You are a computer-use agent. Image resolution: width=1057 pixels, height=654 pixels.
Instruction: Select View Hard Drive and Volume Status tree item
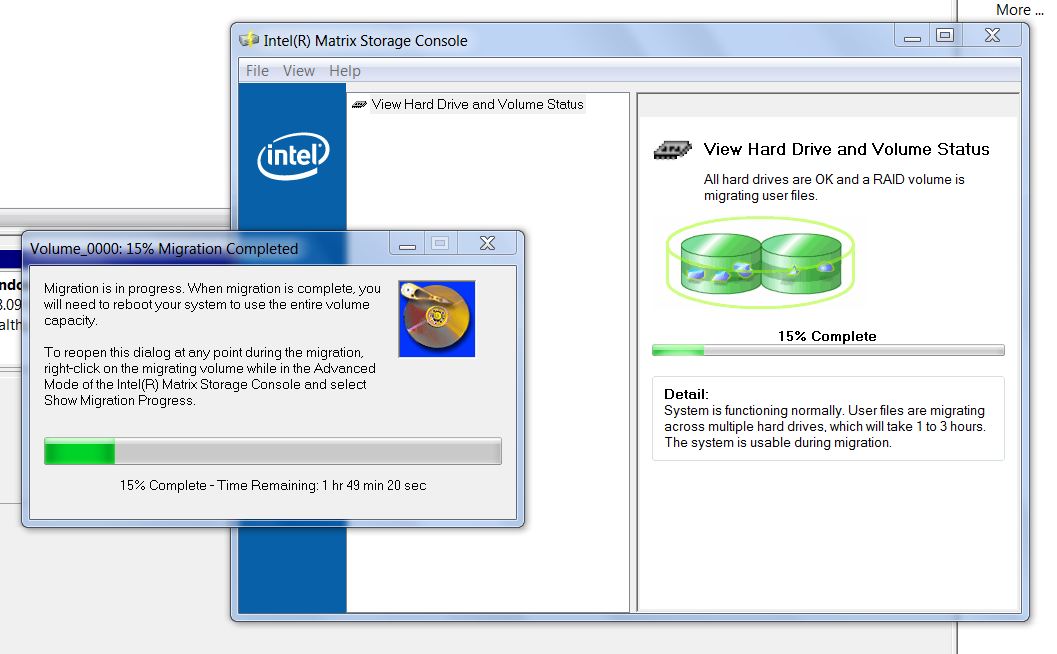point(477,105)
